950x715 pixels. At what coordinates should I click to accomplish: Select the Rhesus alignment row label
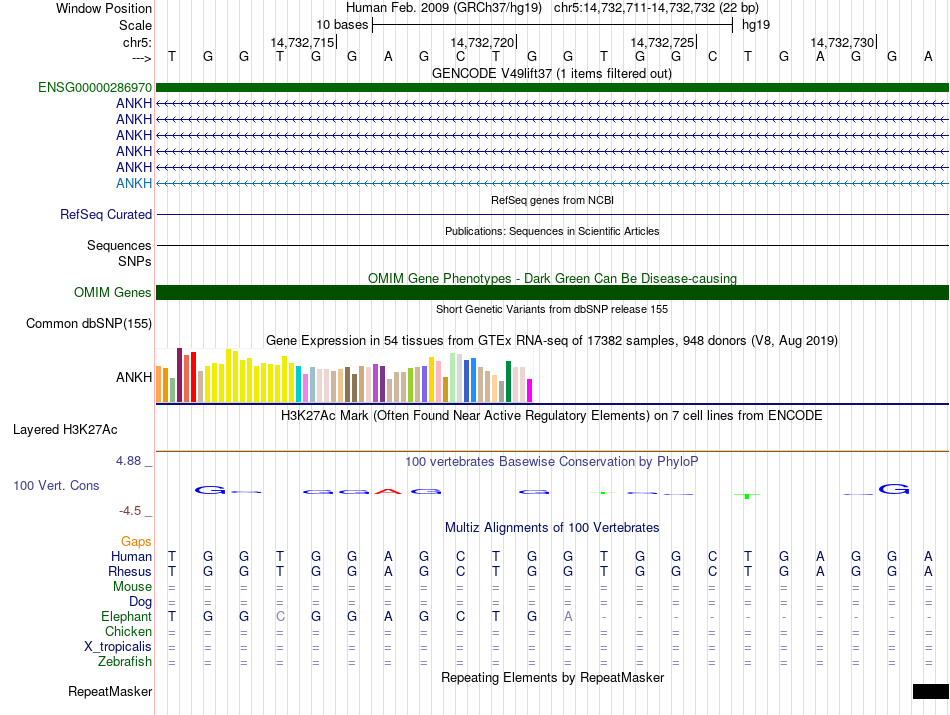click(x=130, y=572)
